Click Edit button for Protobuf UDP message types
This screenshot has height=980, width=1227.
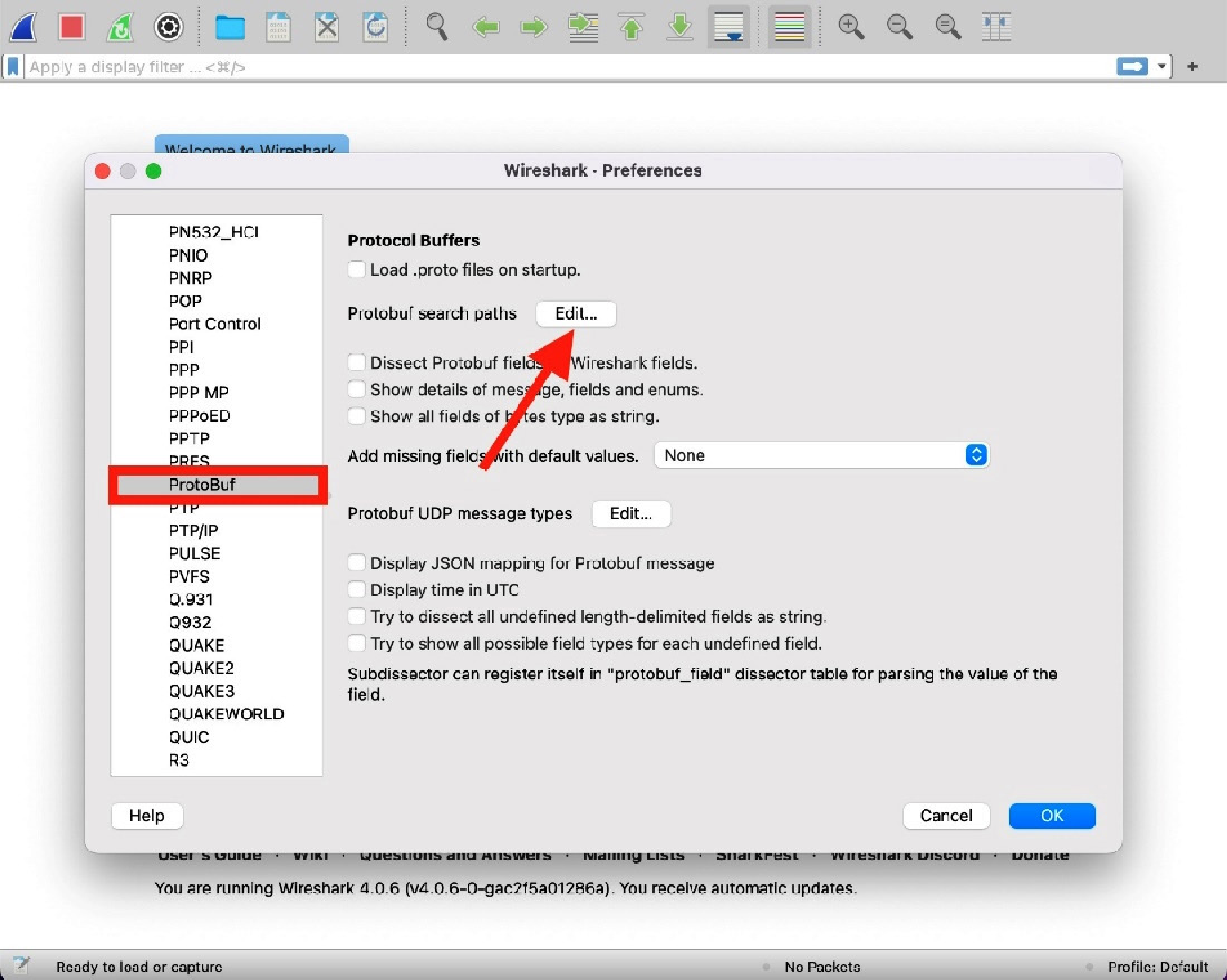[x=631, y=513]
